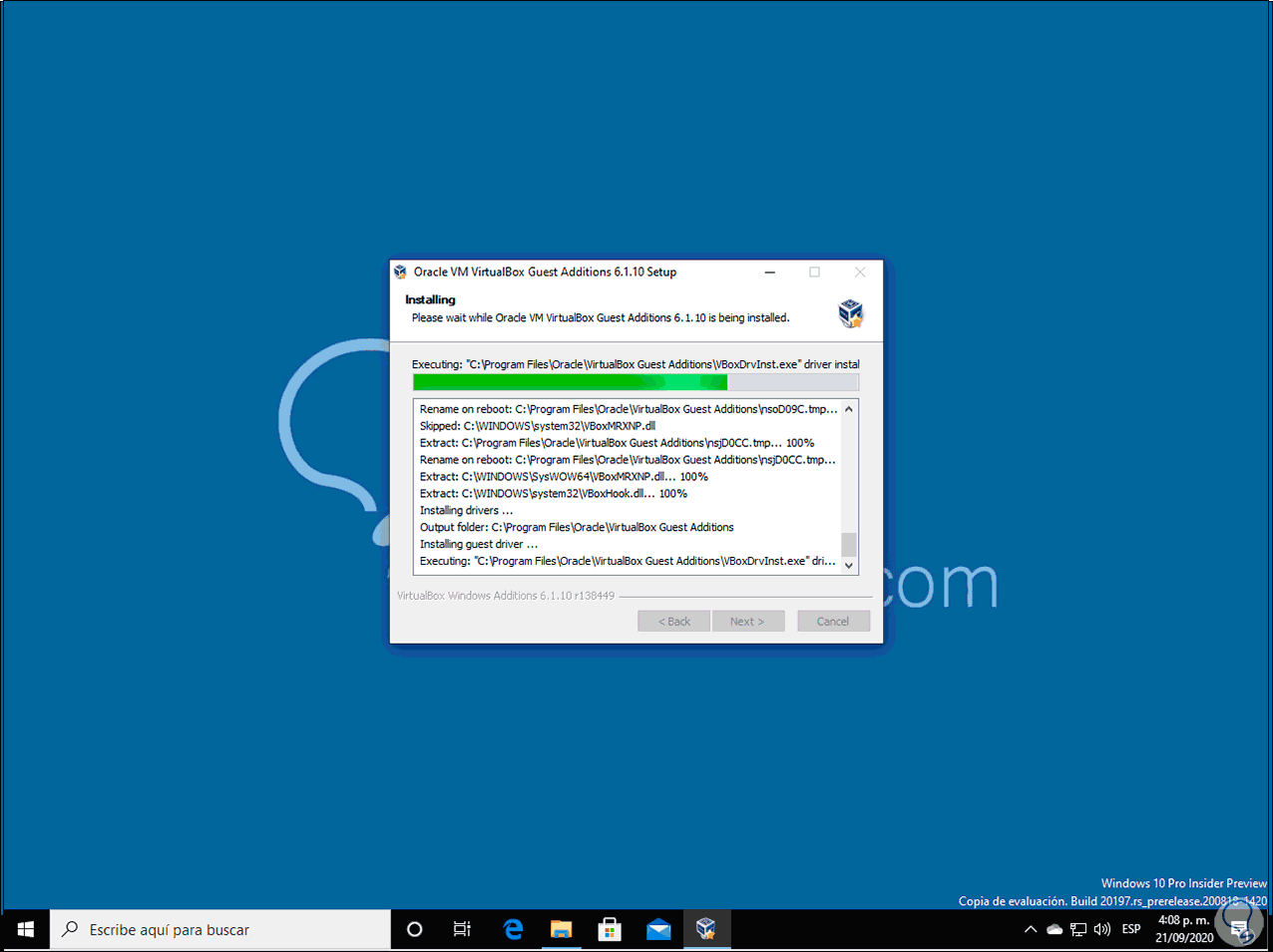Select log line 'Extract: ...VBoxHook.dll... 100%'

point(554,493)
